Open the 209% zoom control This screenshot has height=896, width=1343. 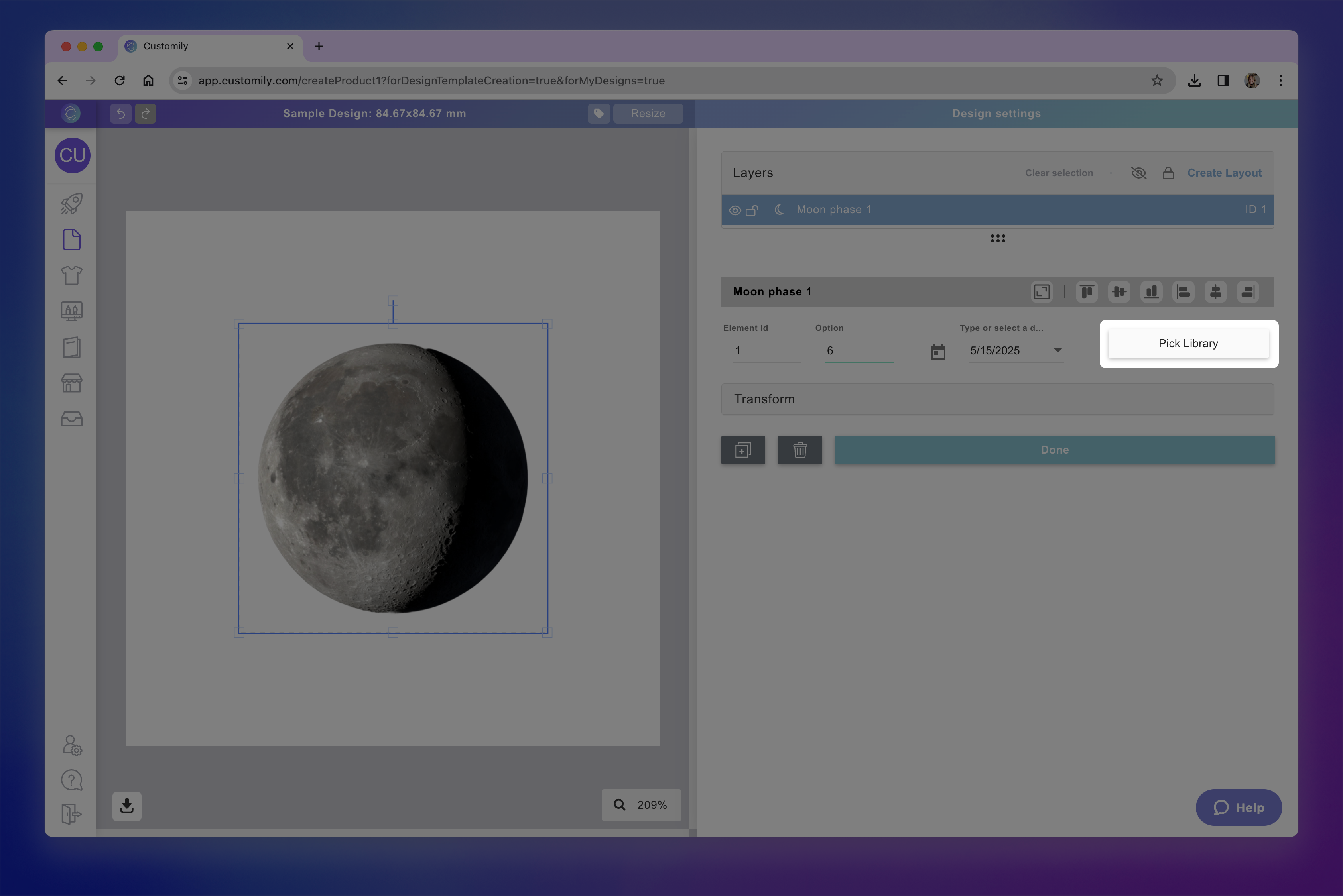pyautogui.click(x=641, y=805)
